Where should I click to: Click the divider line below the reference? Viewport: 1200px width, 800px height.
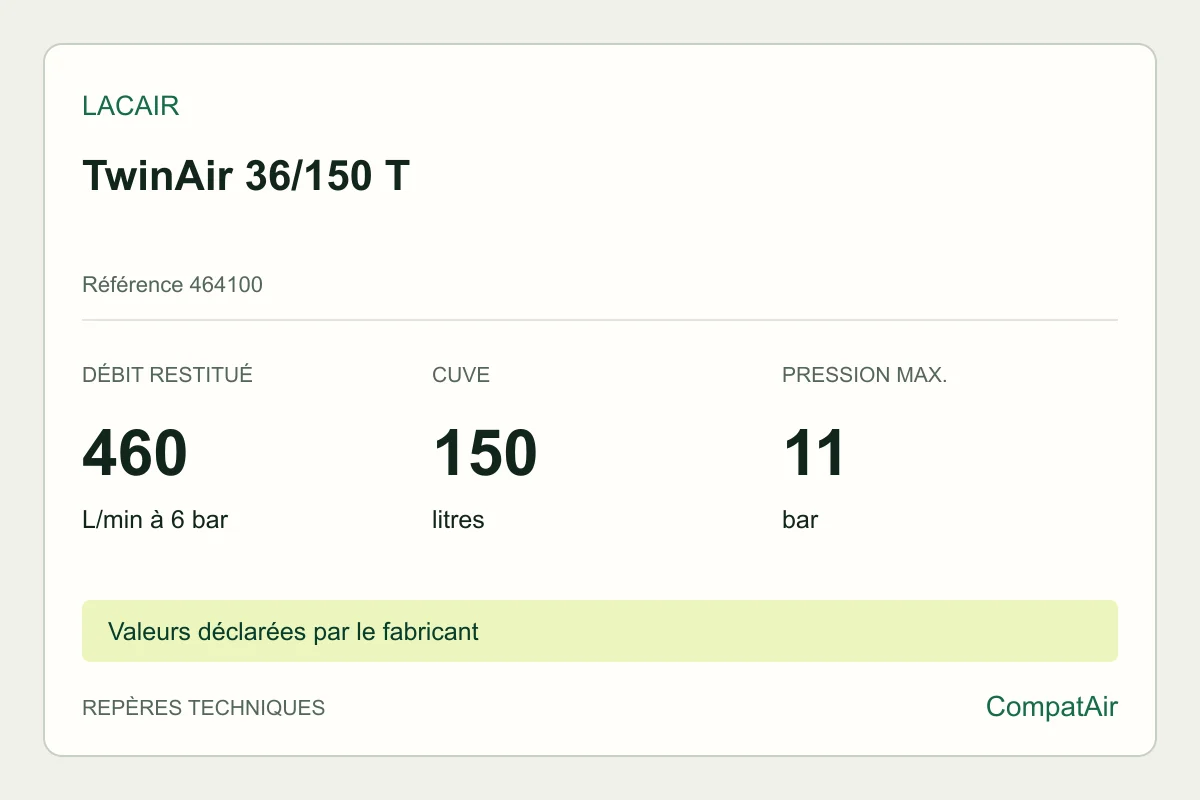point(600,320)
